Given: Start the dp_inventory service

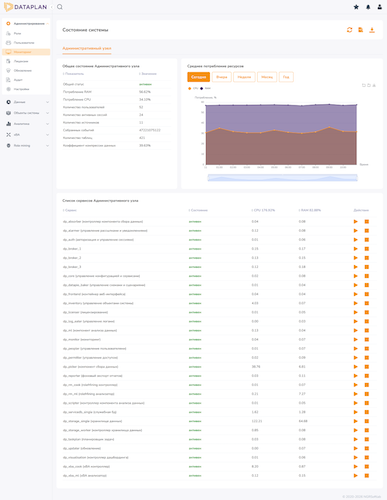Looking at the screenshot, I should pyautogui.click(x=356, y=303).
